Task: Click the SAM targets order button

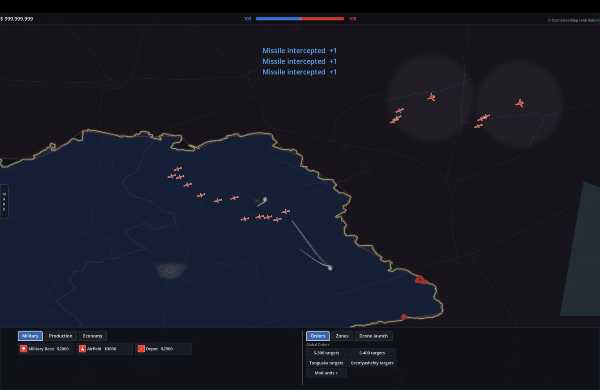Action: [372, 353]
